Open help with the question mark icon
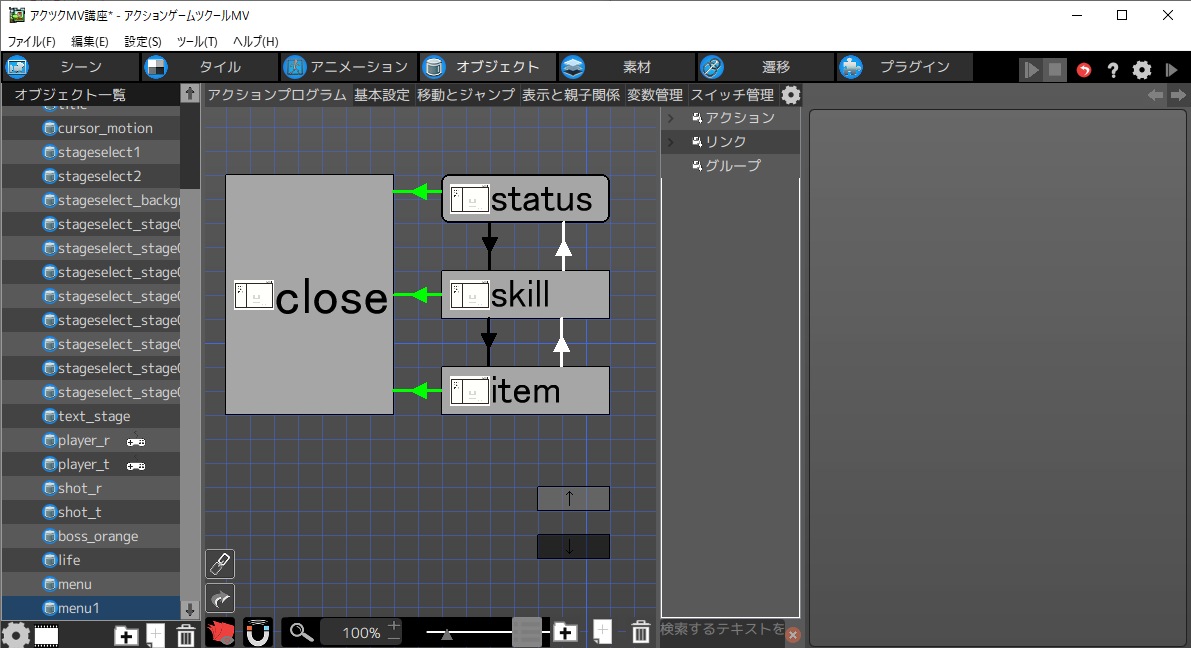1191x648 pixels. tap(1112, 69)
